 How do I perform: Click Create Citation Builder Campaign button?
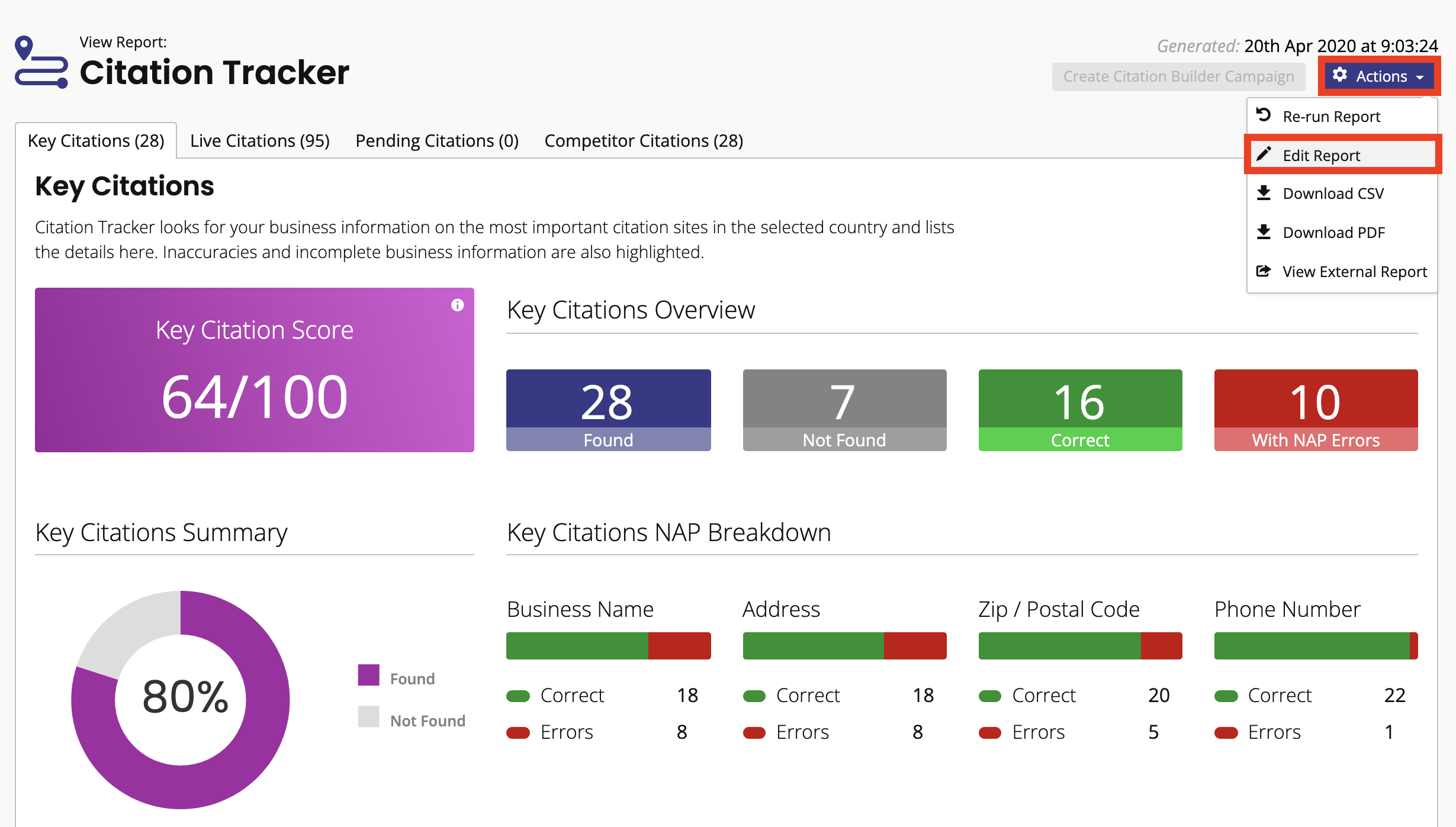click(1178, 76)
